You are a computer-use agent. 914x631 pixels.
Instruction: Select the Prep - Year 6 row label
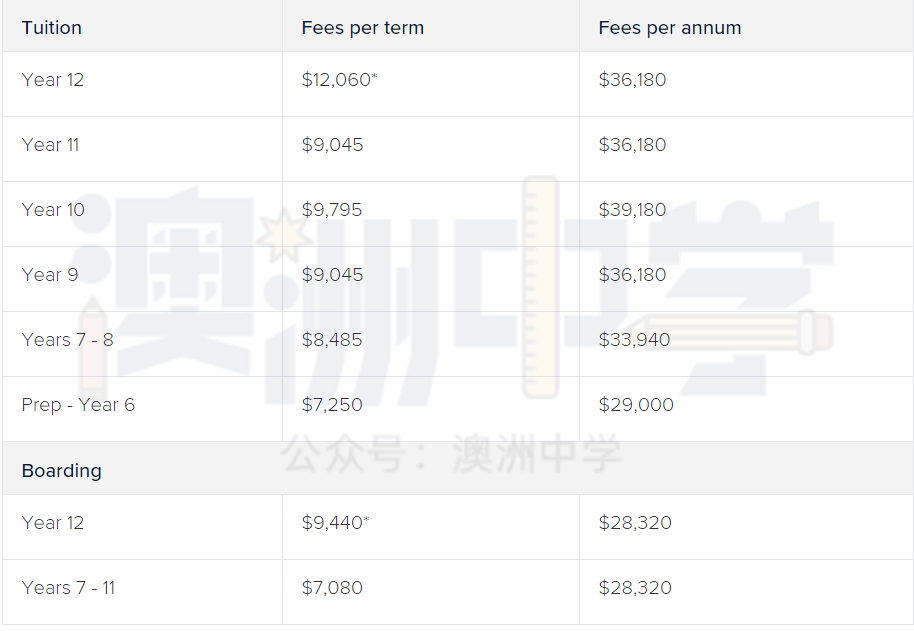click(78, 404)
